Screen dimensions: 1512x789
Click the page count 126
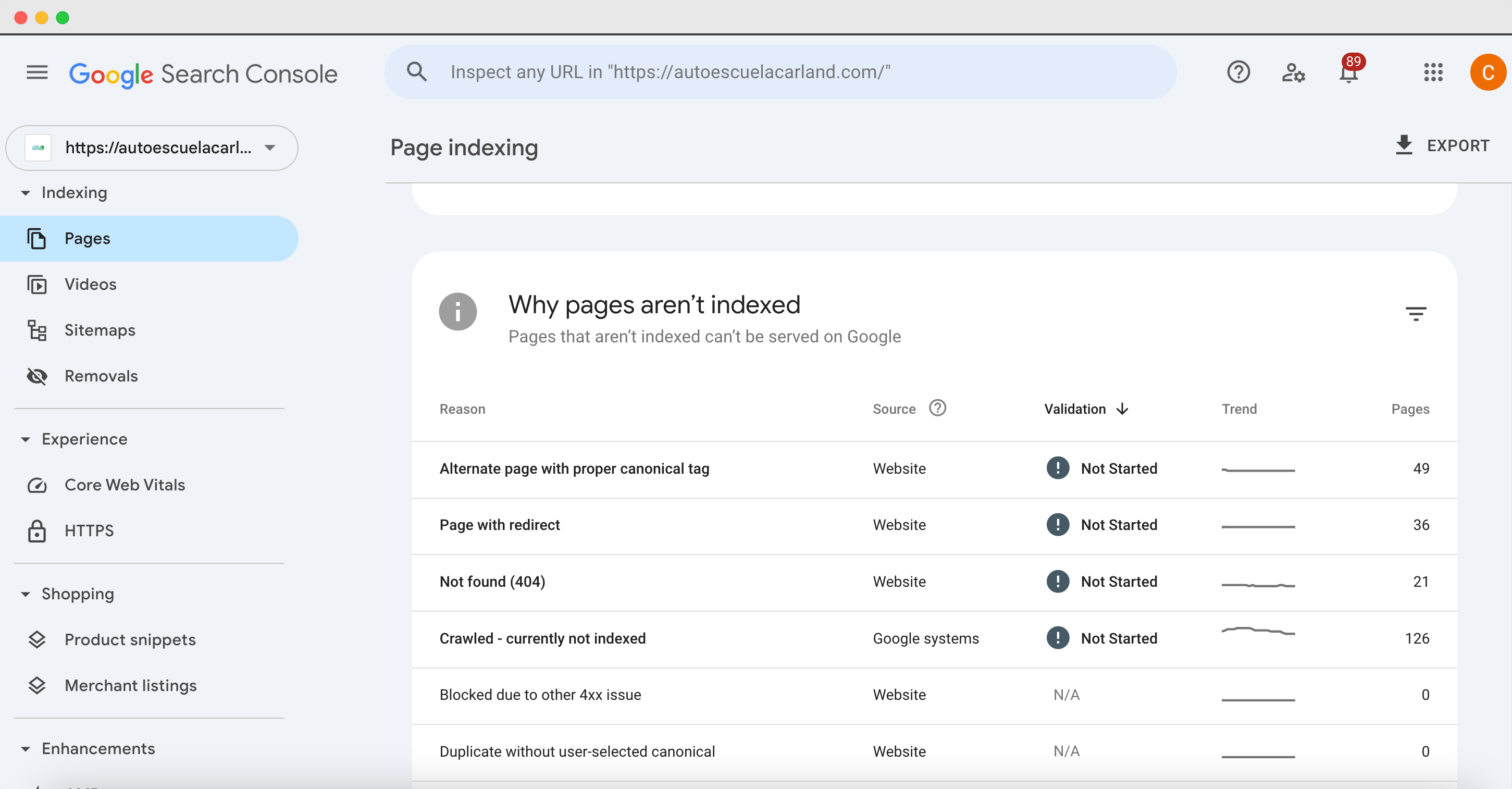pyautogui.click(x=1417, y=639)
